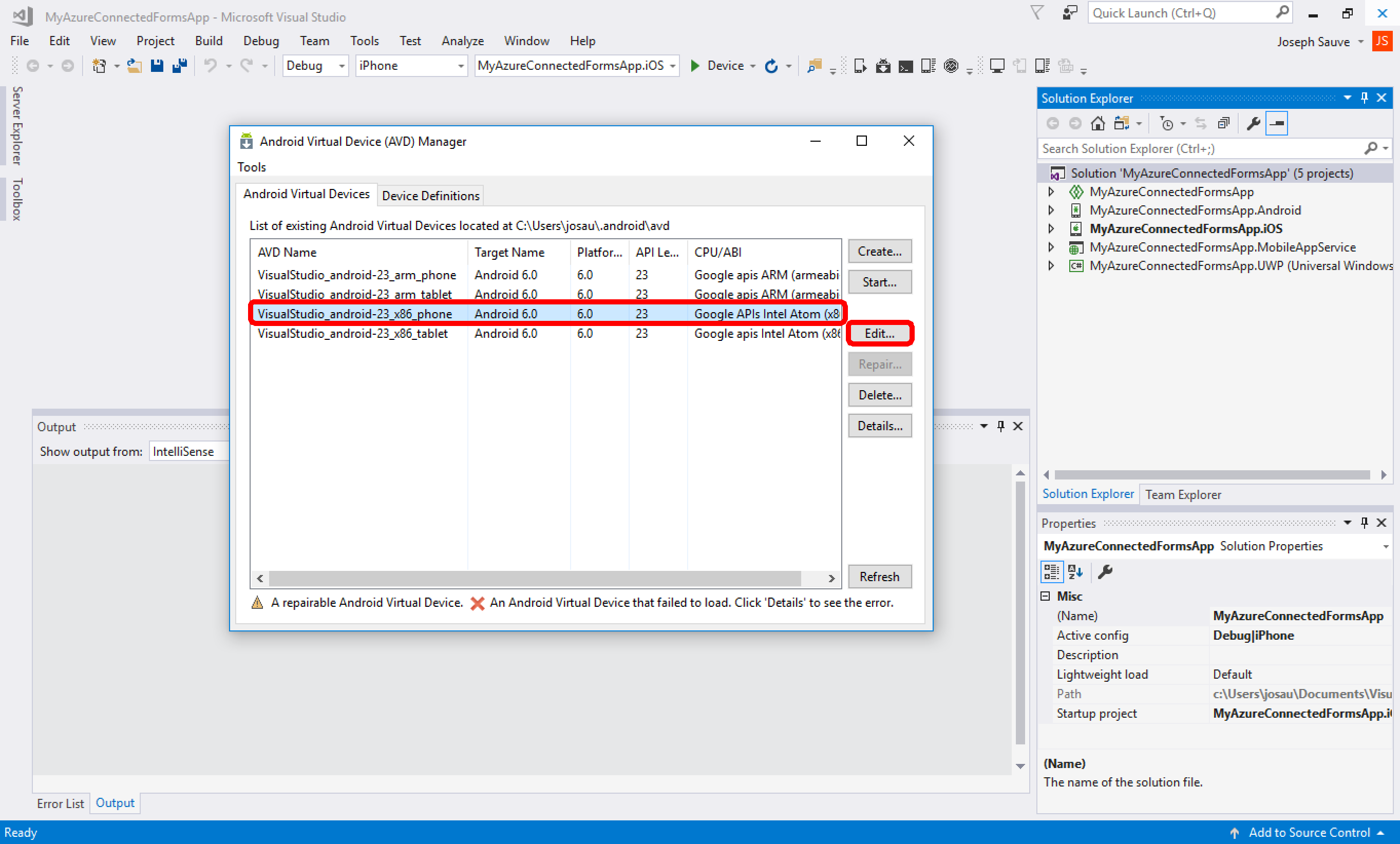1400x844 pixels.
Task: Select the VisualStudio_android-23_arm_phone row
Action: 545,275
